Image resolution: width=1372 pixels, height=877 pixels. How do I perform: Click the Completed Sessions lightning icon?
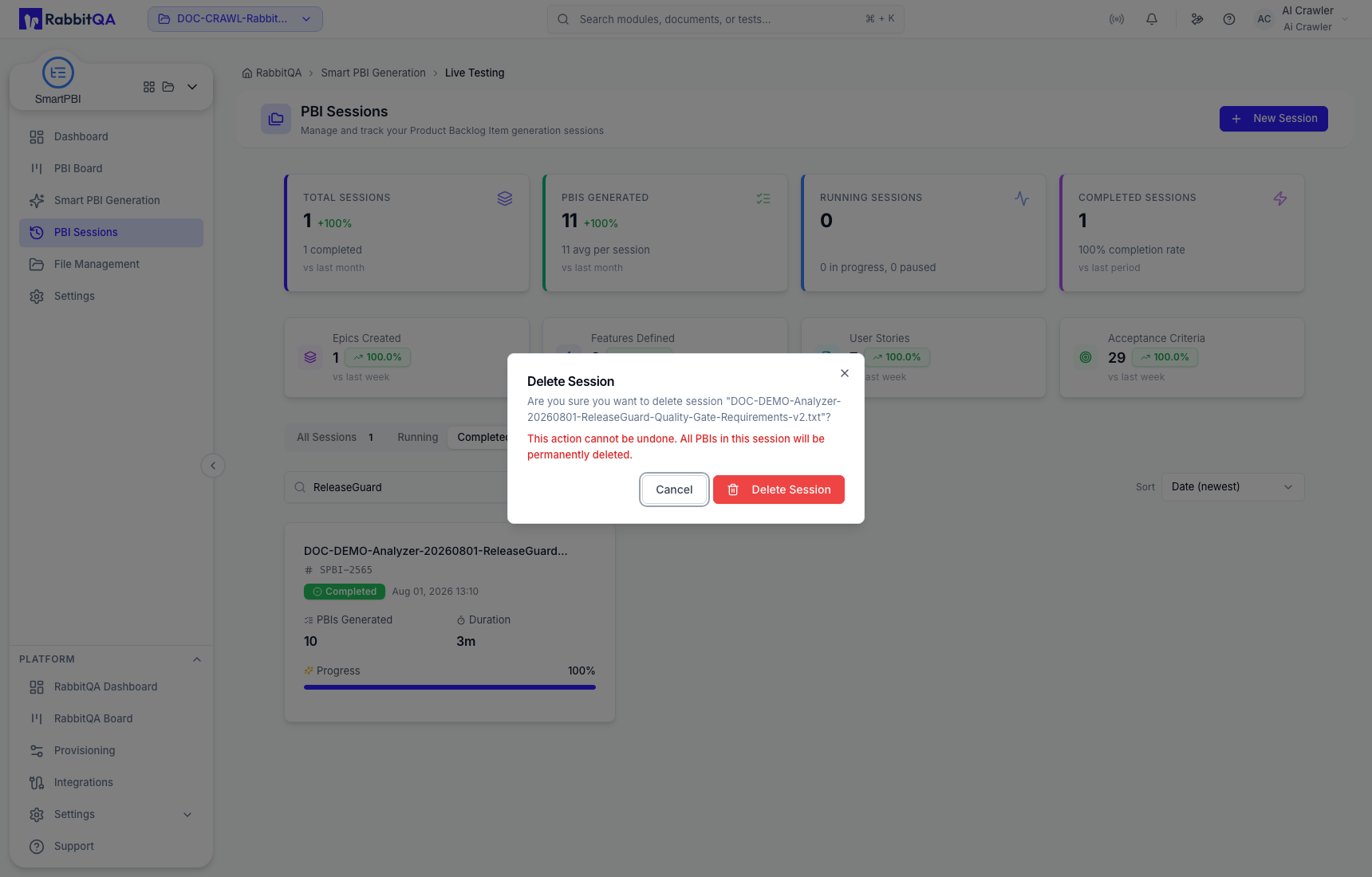coord(1280,199)
